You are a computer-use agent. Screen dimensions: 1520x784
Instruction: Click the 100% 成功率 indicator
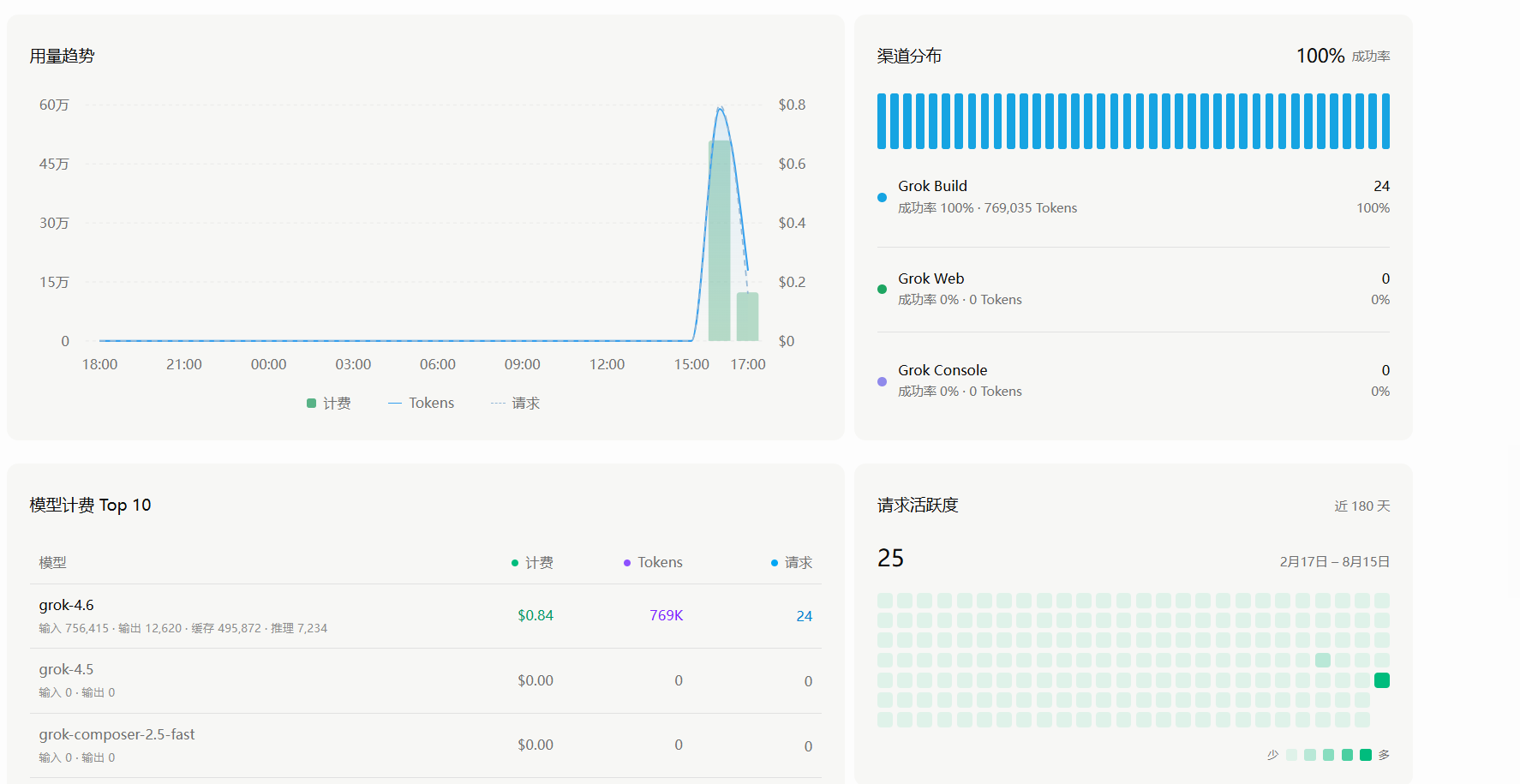1343,56
